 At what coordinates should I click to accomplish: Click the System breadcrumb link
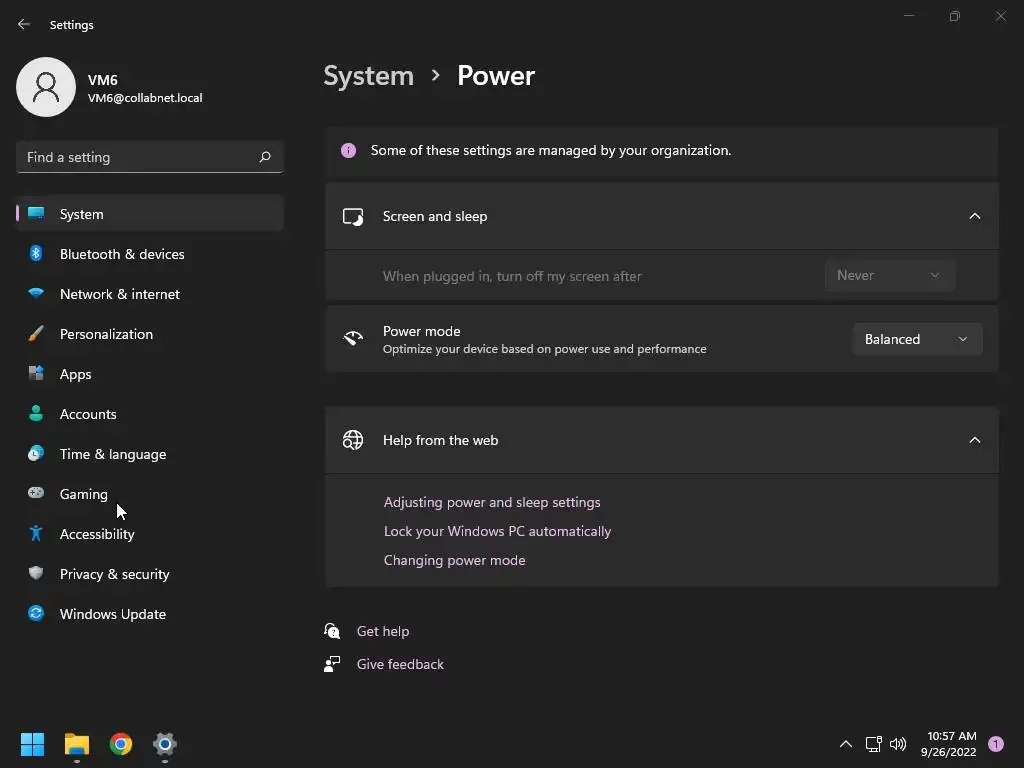368,76
